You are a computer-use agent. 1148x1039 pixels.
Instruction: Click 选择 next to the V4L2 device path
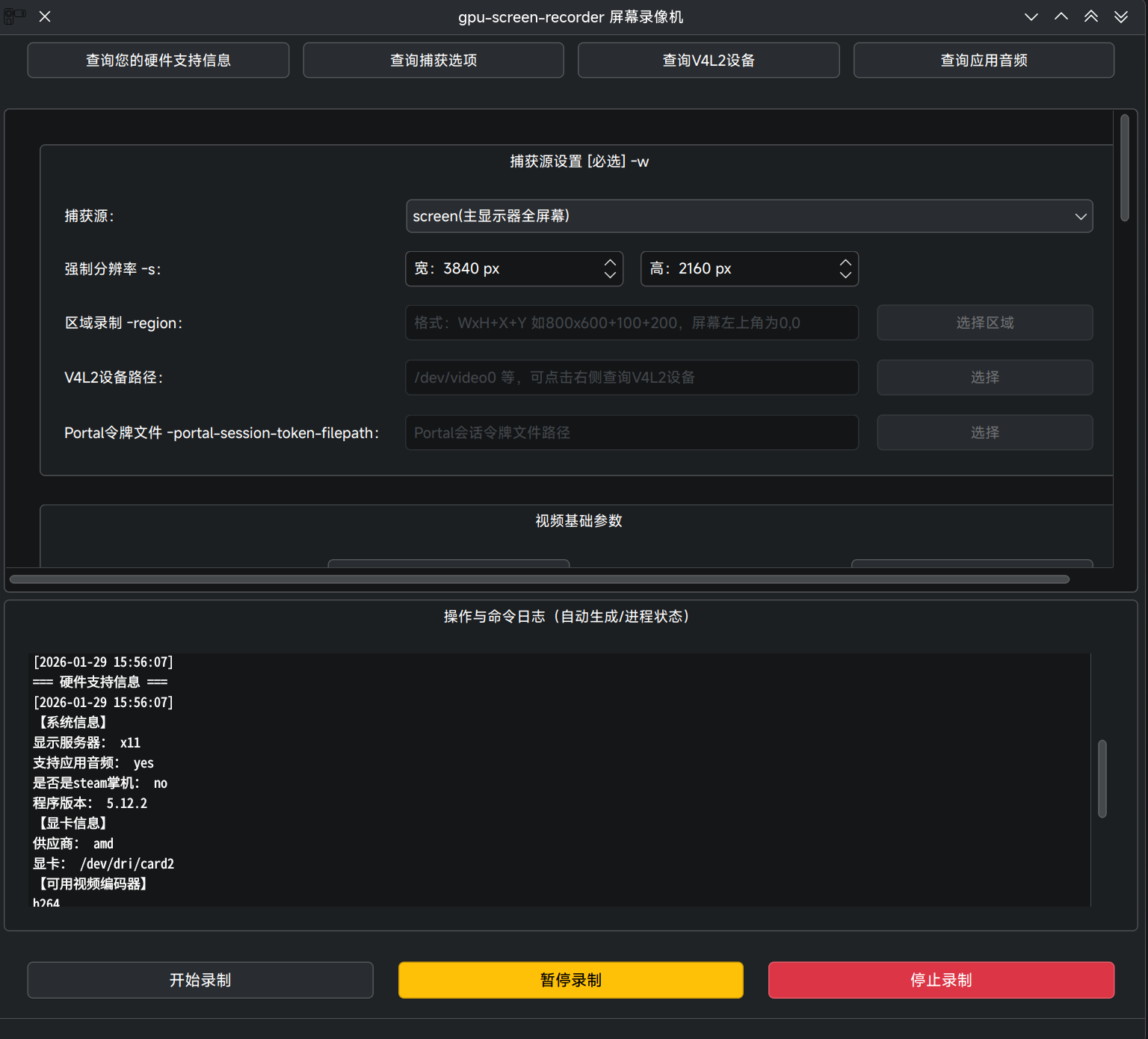[x=984, y=377]
